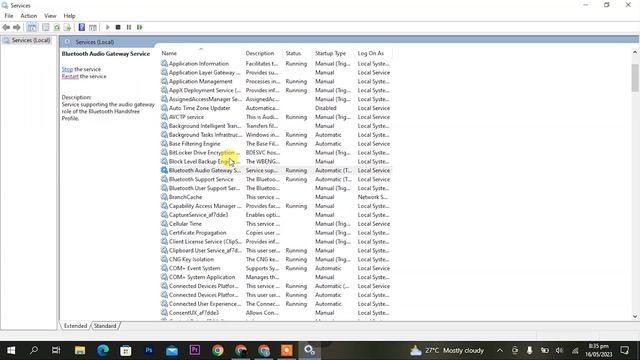Click the Network S... log on cell

[x=373, y=197]
